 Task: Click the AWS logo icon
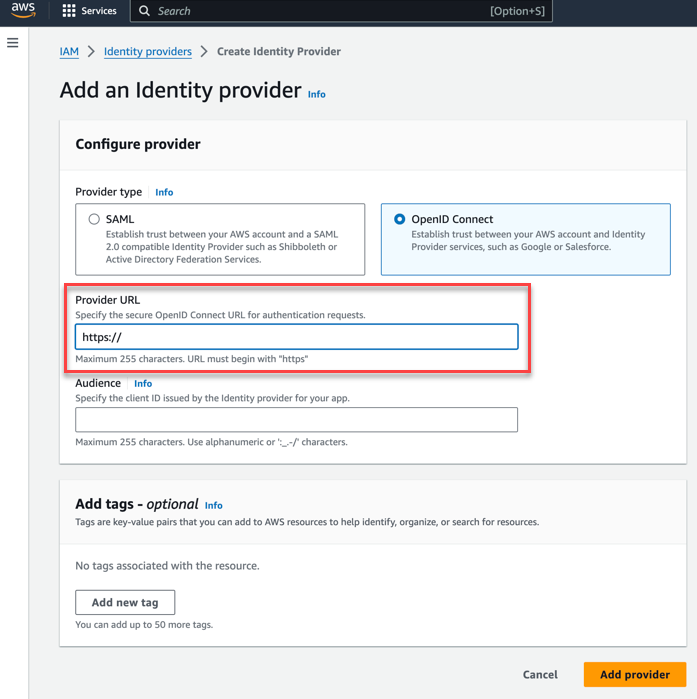click(23, 10)
